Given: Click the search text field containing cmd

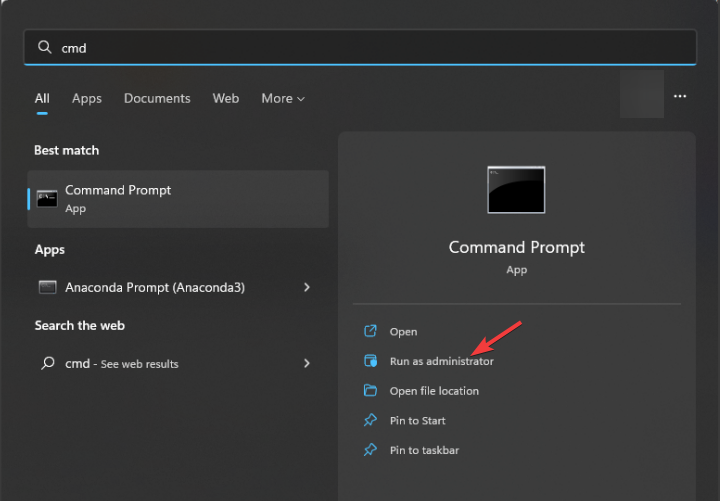Looking at the screenshot, I should click(x=360, y=47).
